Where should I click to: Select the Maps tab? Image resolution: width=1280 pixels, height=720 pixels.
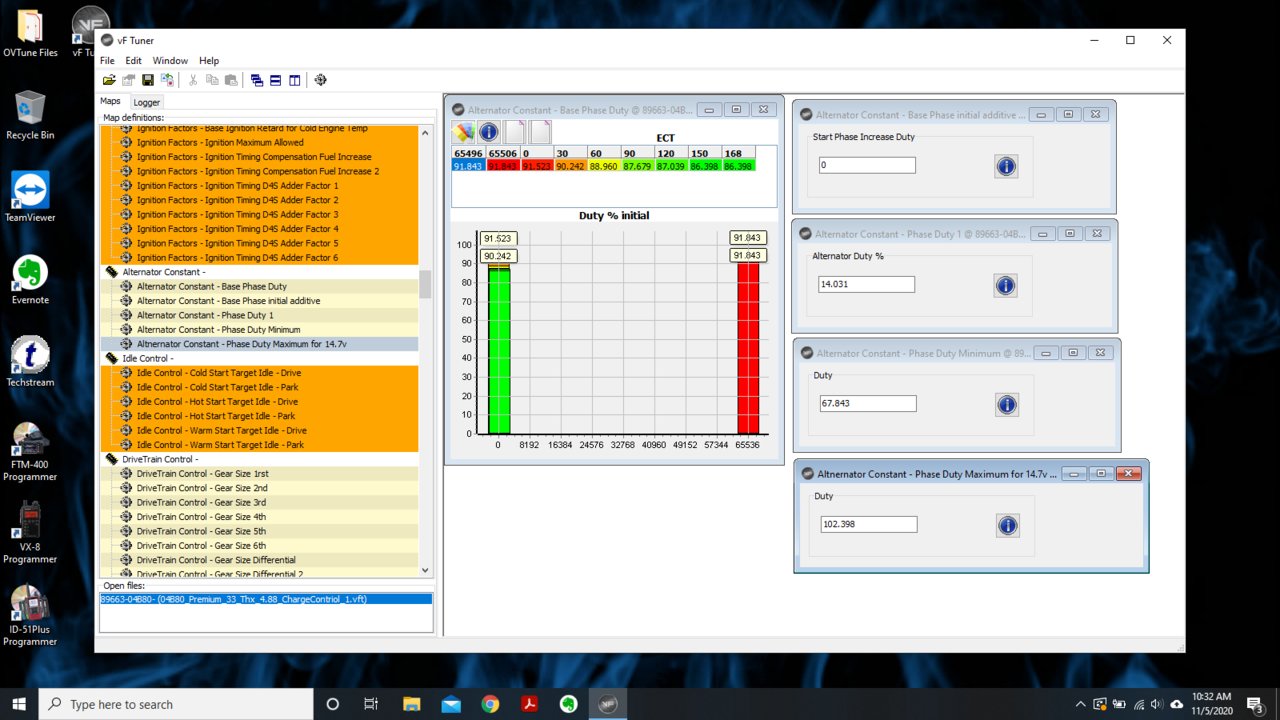[x=110, y=101]
